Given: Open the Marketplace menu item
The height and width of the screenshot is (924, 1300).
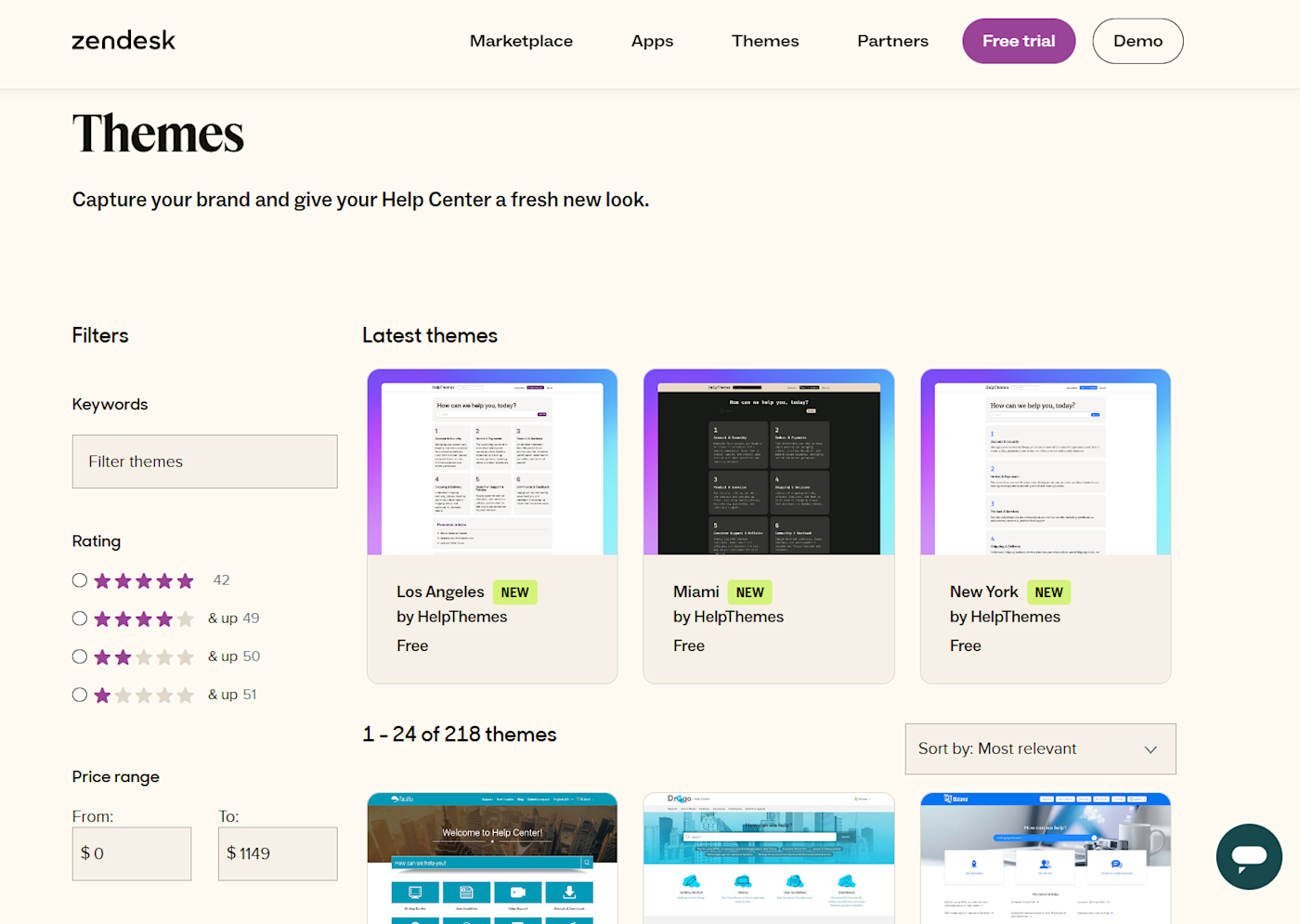Looking at the screenshot, I should tap(521, 41).
